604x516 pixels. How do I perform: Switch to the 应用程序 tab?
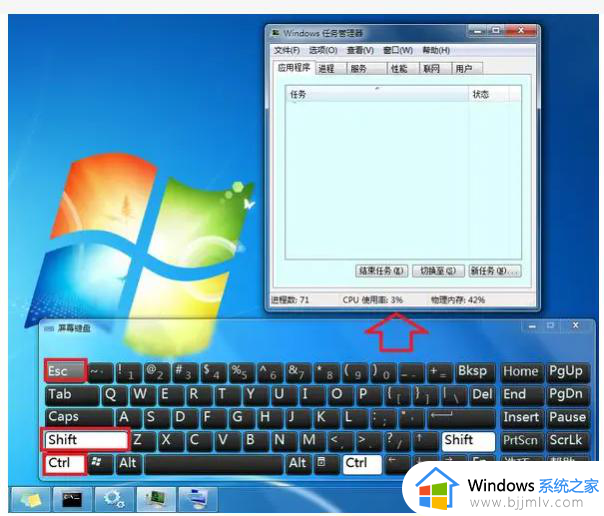294,68
